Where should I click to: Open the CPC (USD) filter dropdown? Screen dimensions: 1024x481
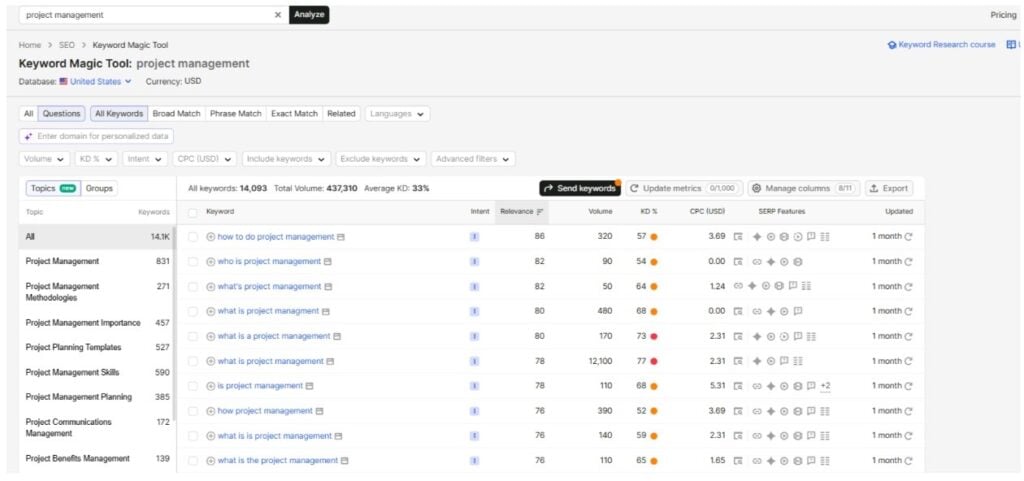(204, 159)
